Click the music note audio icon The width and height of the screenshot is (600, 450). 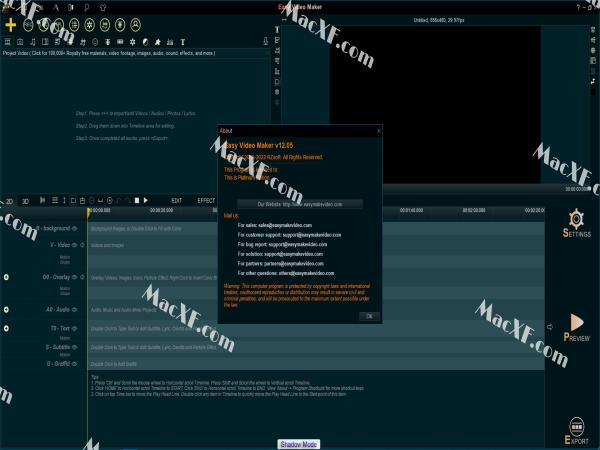[33, 42]
